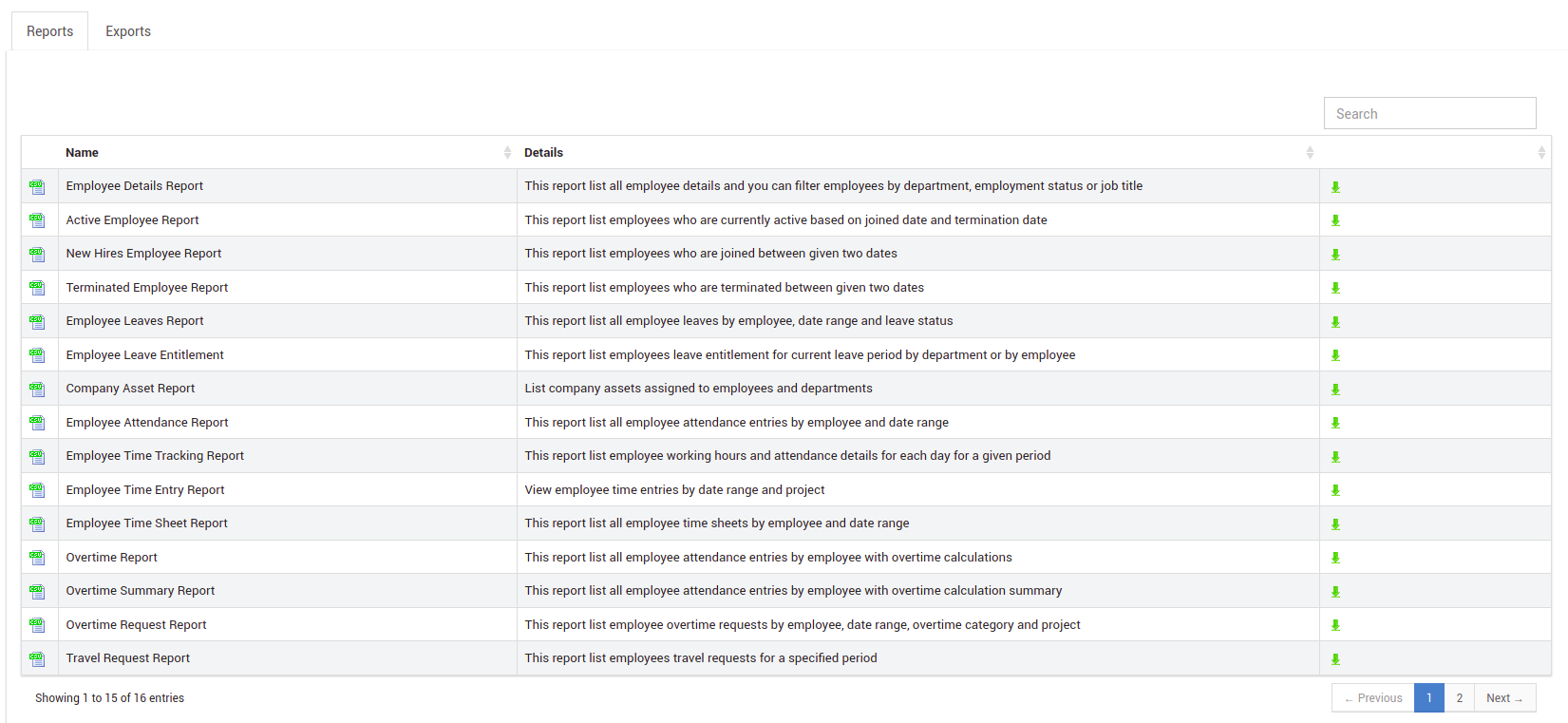This screenshot has height=723, width=1568.
Task: Open the Exports tab
Action: tap(128, 31)
